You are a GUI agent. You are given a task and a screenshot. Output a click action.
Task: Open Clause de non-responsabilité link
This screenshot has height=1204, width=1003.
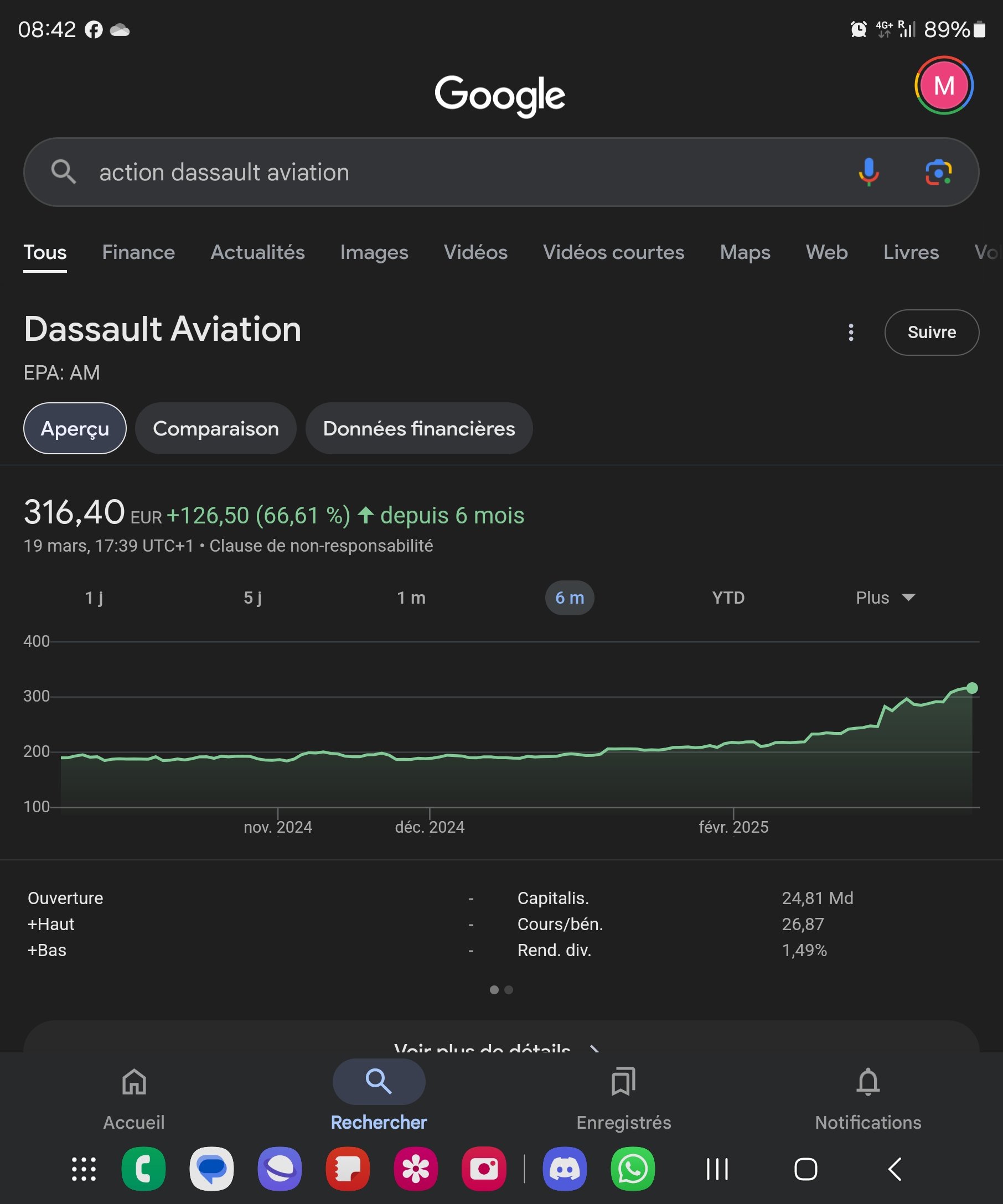click(320, 546)
